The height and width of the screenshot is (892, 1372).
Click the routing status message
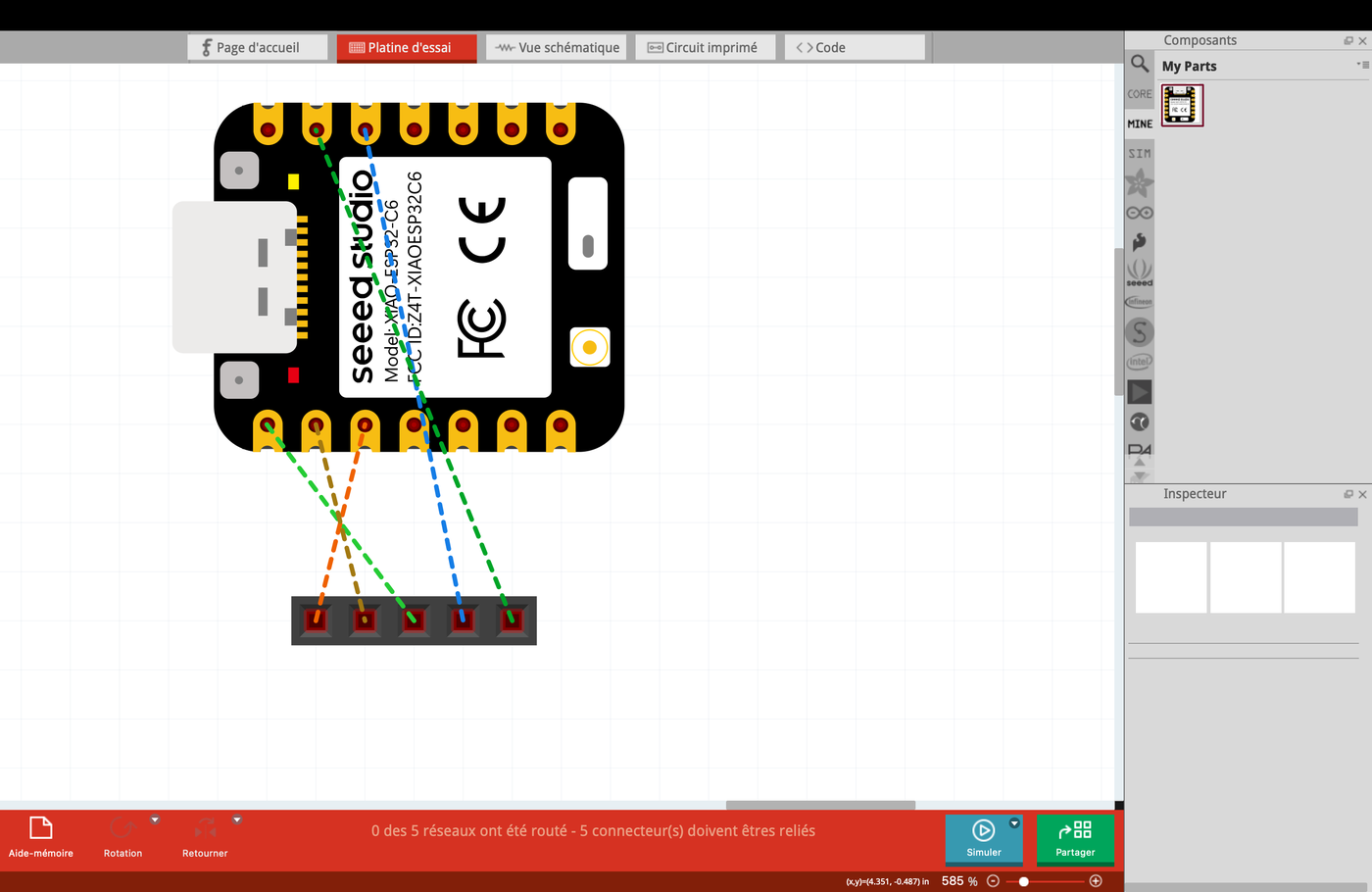(593, 830)
